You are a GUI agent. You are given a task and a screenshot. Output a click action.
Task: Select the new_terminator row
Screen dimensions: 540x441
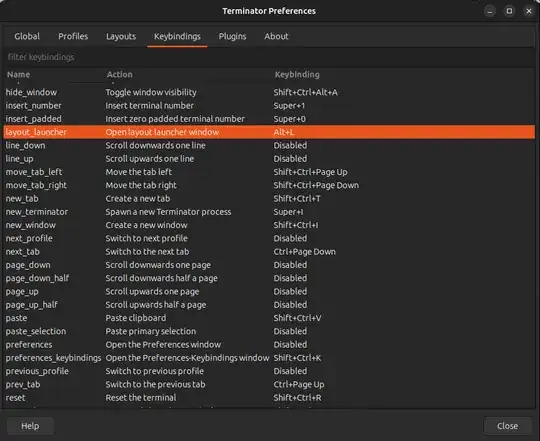[x=269, y=212]
